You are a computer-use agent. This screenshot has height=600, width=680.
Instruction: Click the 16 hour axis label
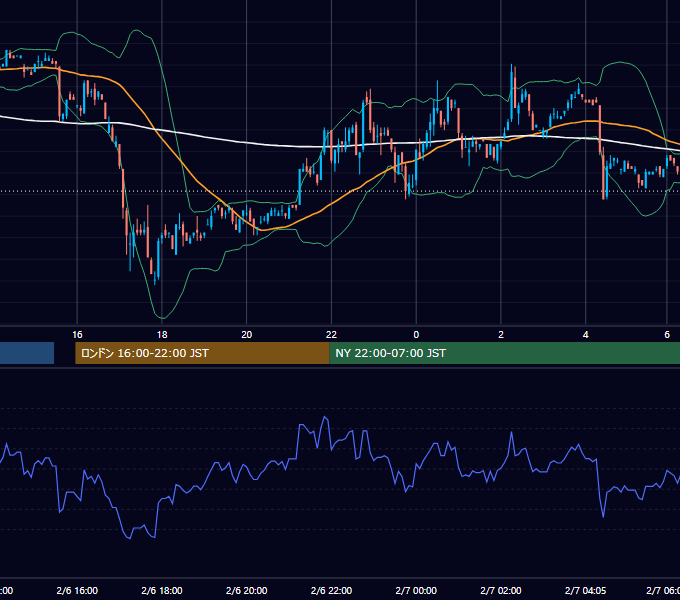[77, 335]
